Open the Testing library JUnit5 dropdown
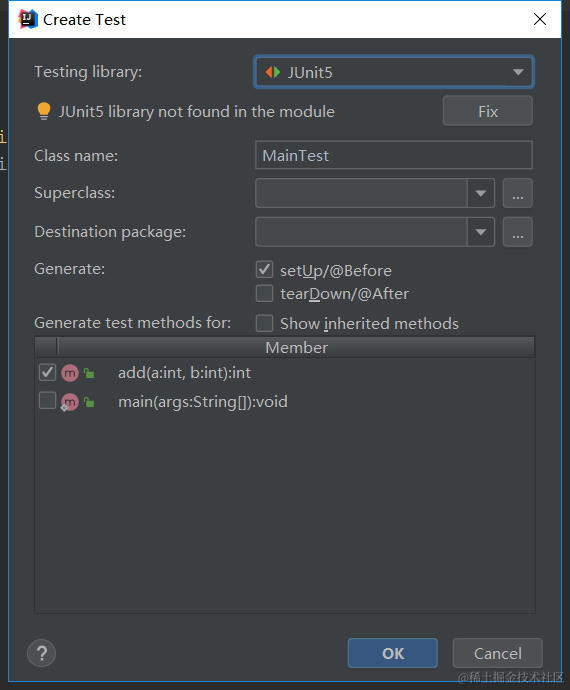 393,72
